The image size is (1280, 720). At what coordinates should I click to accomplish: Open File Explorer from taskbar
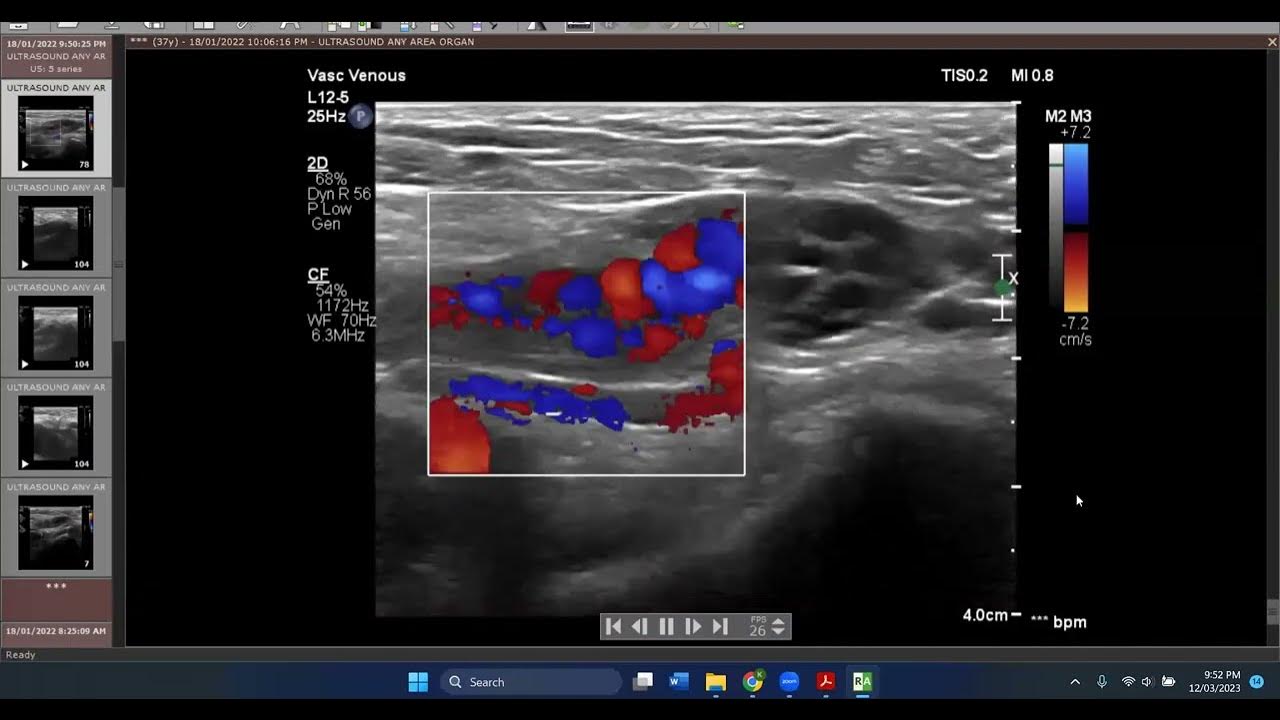[716, 682]
